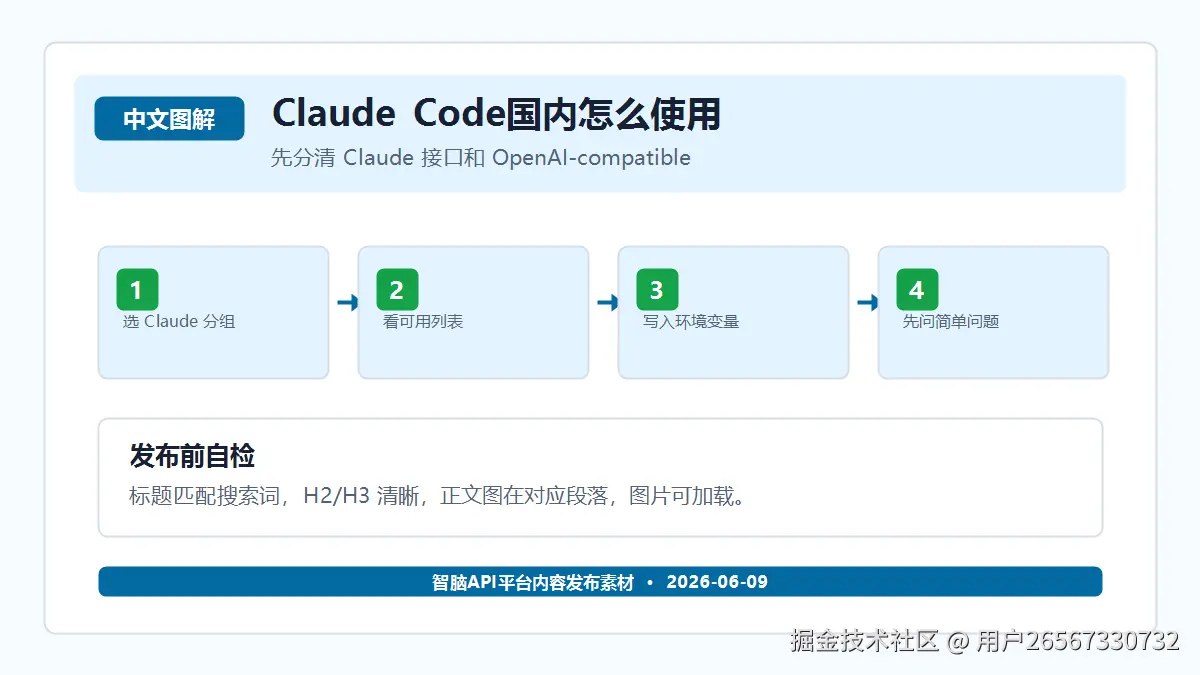The image size is (1200, 675).
Task: Click the green number 1 badge
Action: [137, 290]
